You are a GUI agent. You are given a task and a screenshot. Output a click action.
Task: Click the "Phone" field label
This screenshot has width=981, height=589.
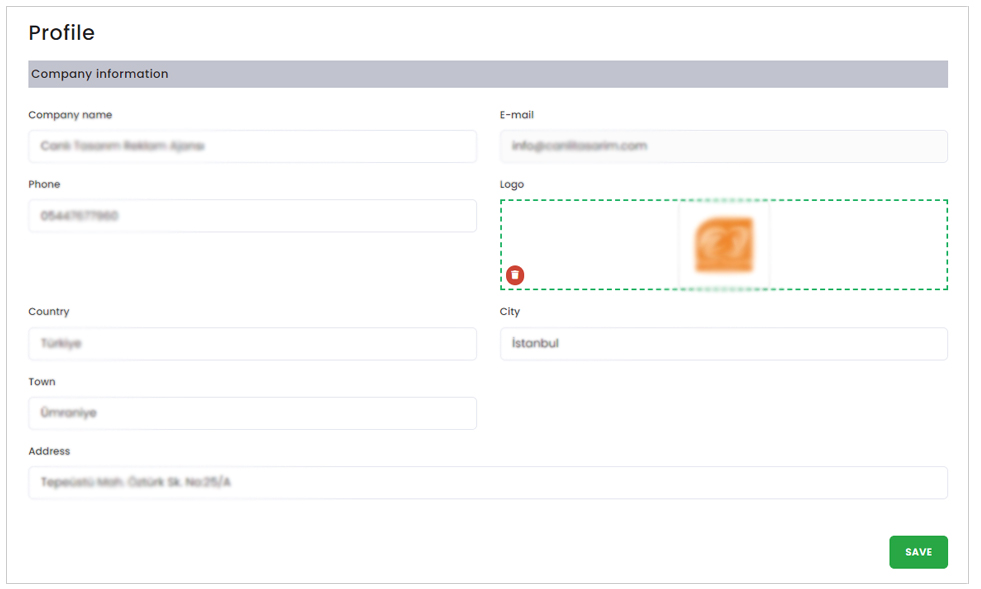tap(44, 184)
